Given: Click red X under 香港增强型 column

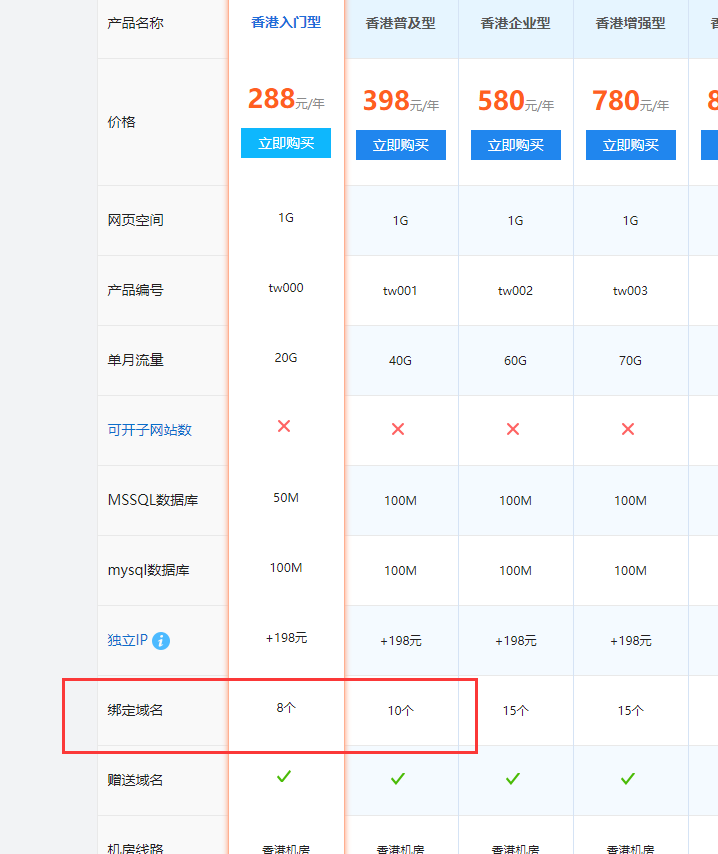Looking at the screenshot, I should point(628,429).
